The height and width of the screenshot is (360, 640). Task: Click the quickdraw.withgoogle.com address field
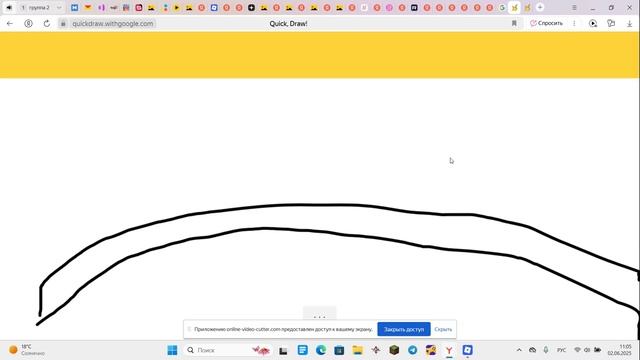click(x=113, y=24)
